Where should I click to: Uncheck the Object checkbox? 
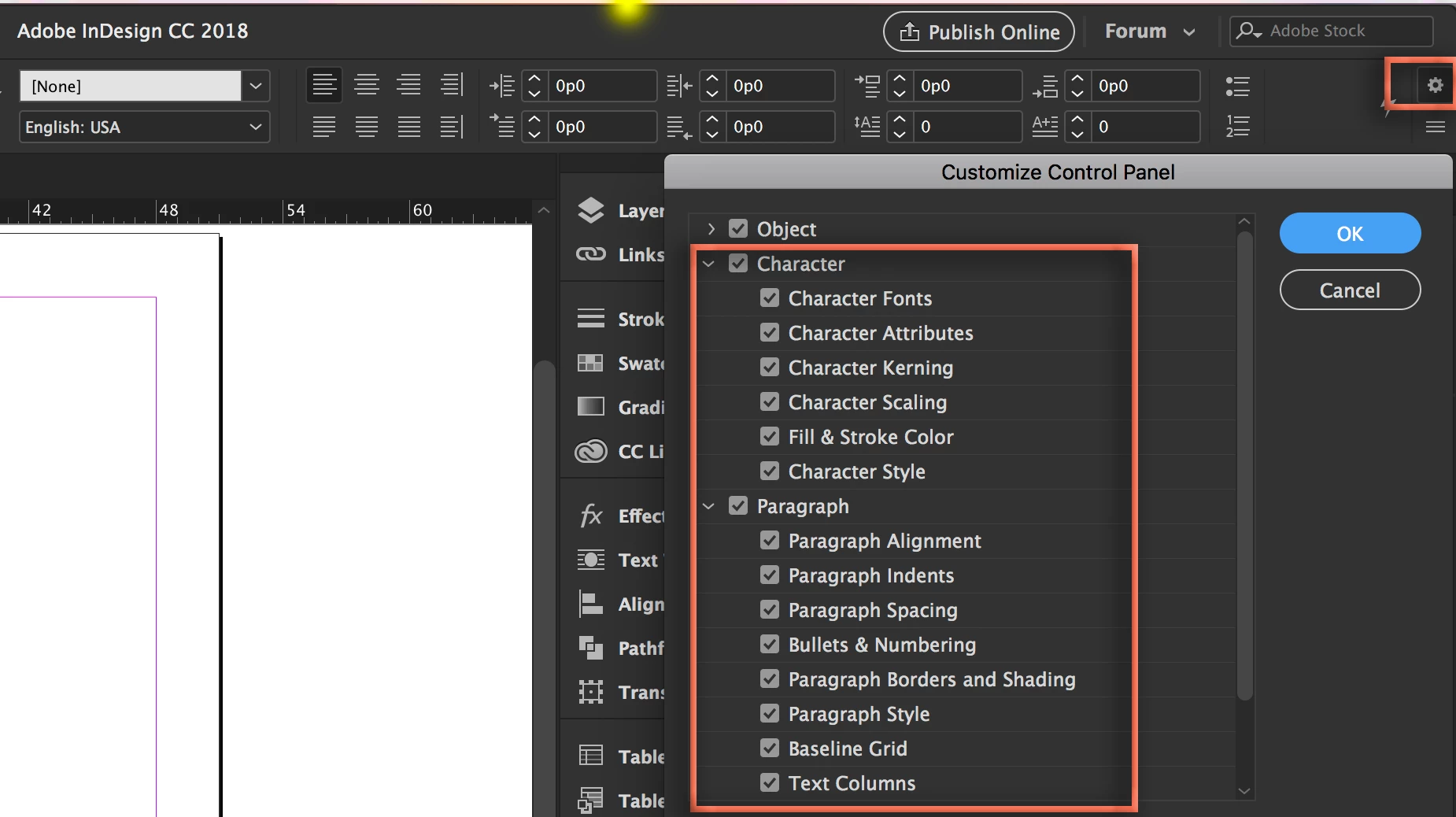tap(738, 229)
